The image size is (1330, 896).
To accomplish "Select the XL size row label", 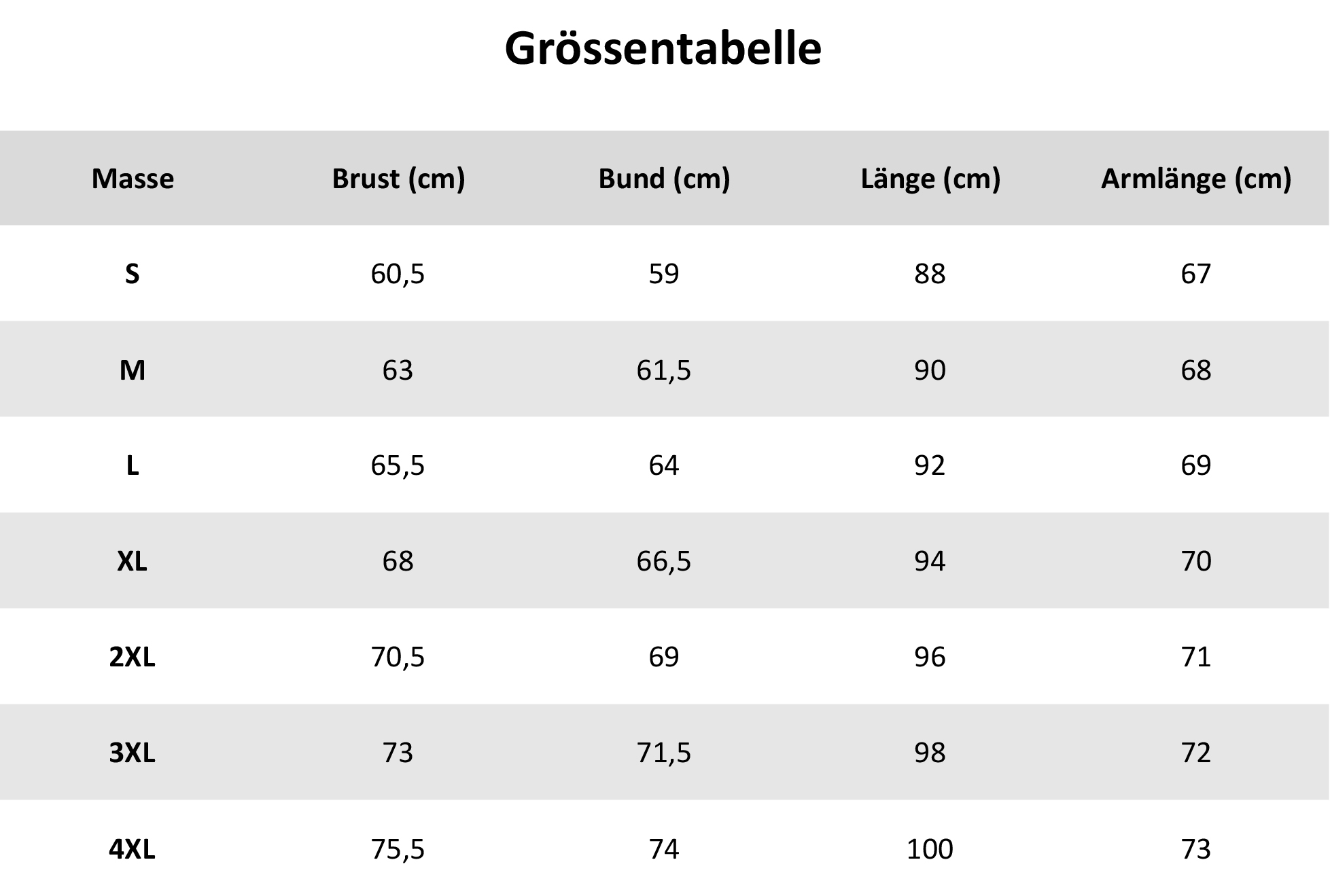I will 133,561.
